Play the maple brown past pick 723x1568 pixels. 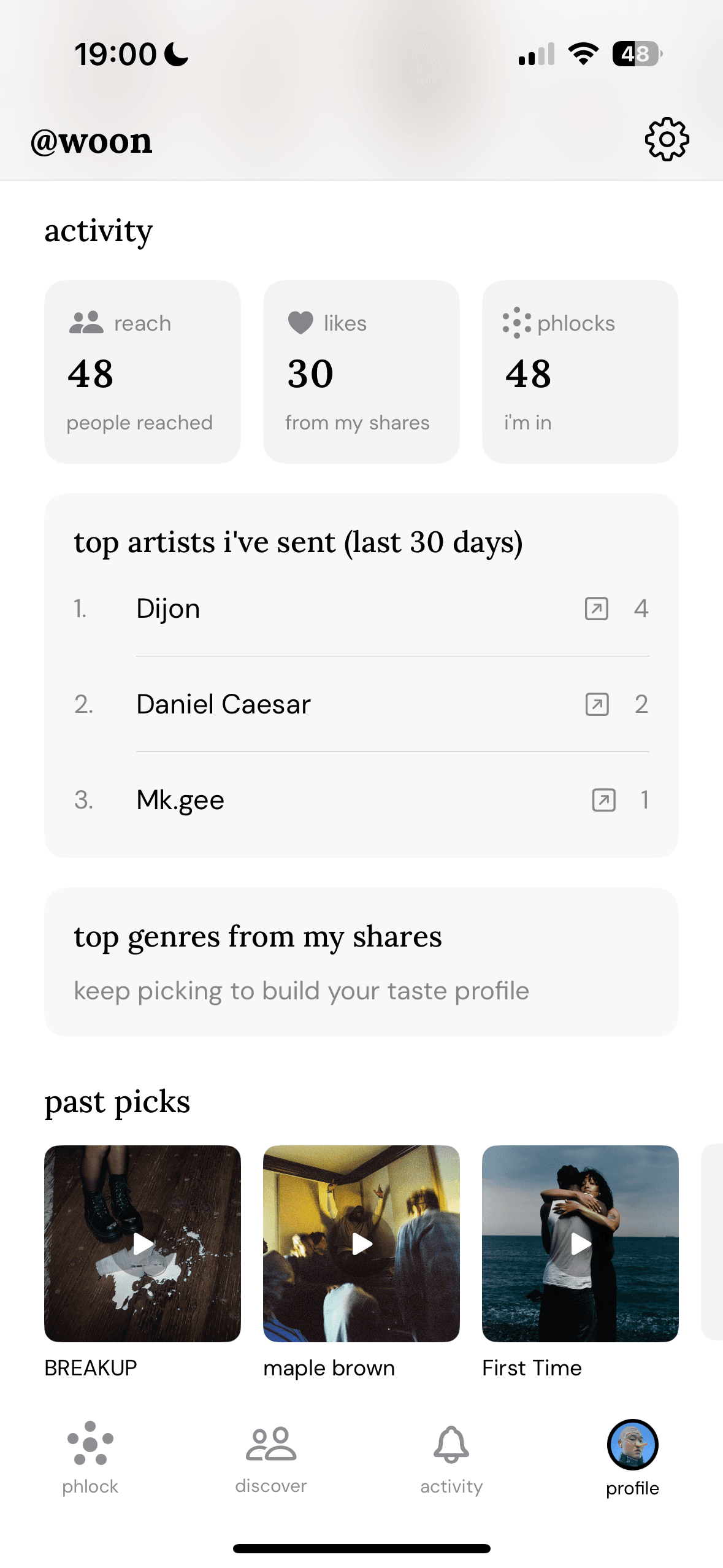coord(361,1243)
